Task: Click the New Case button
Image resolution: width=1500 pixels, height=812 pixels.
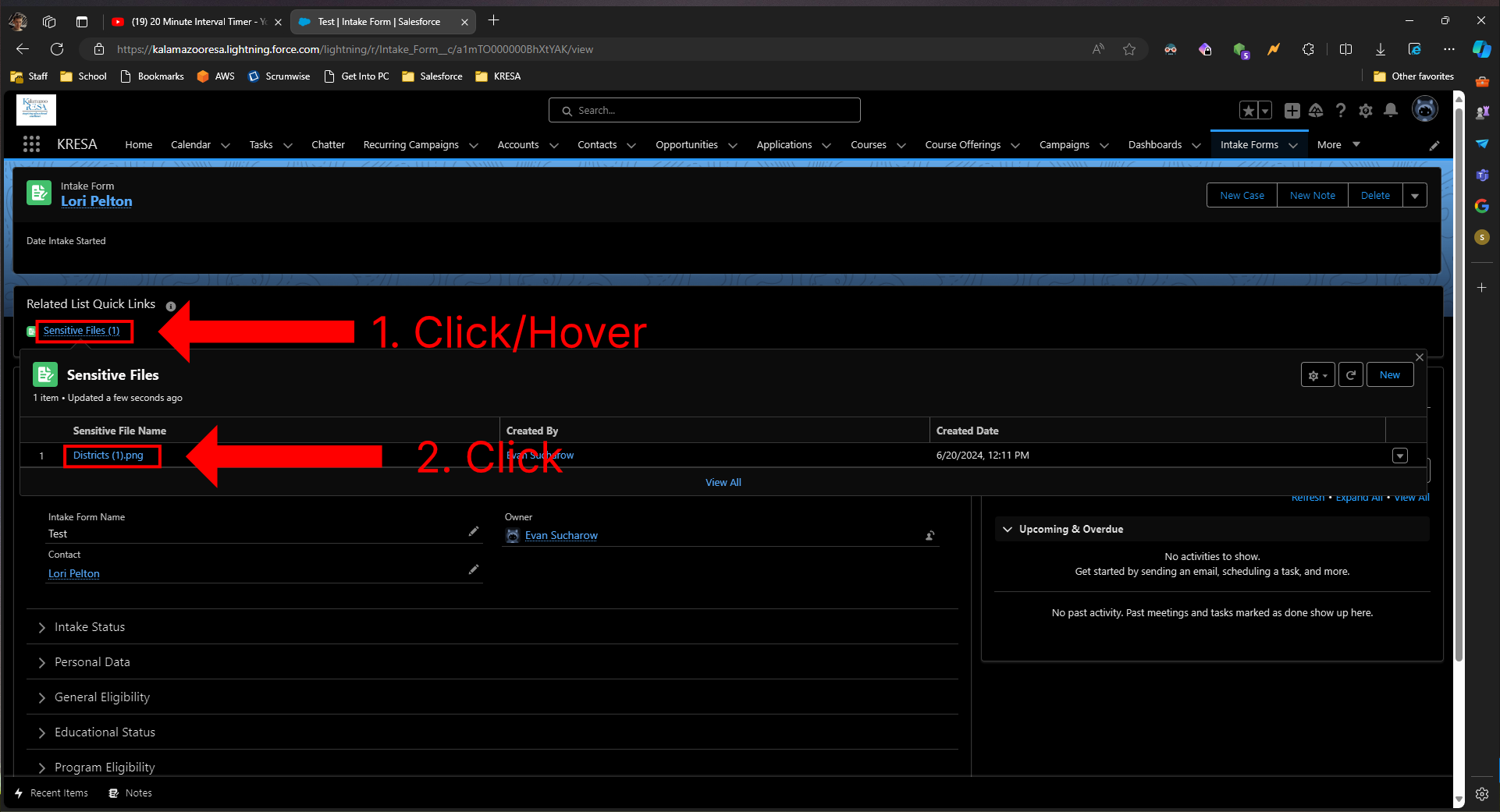Action: click(1242, 195)
